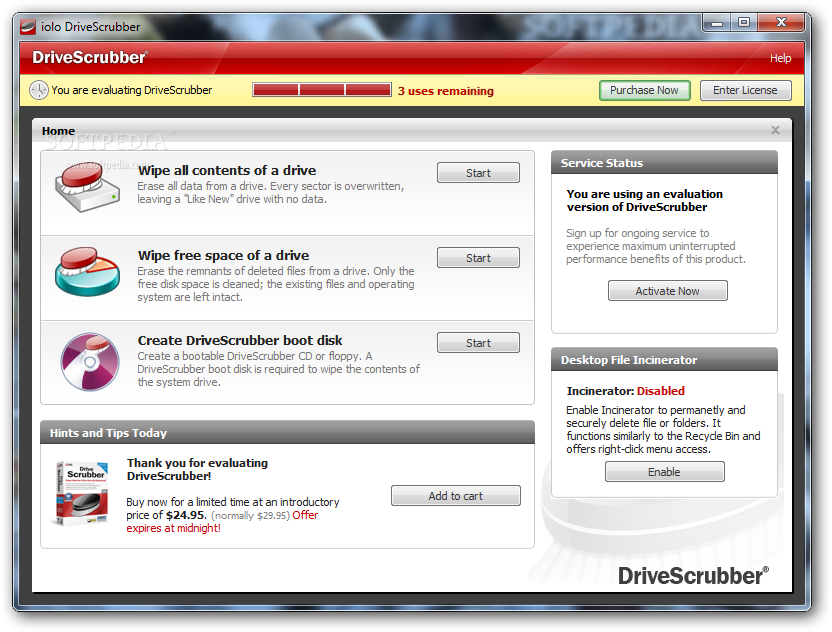The image size is (832, 632).
Task: Click the DriveScrubber product box image
Action: point(82,494)
